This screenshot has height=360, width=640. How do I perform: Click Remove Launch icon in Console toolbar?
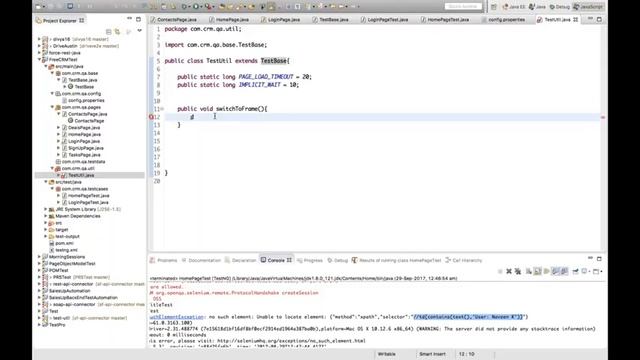[509, 271]
